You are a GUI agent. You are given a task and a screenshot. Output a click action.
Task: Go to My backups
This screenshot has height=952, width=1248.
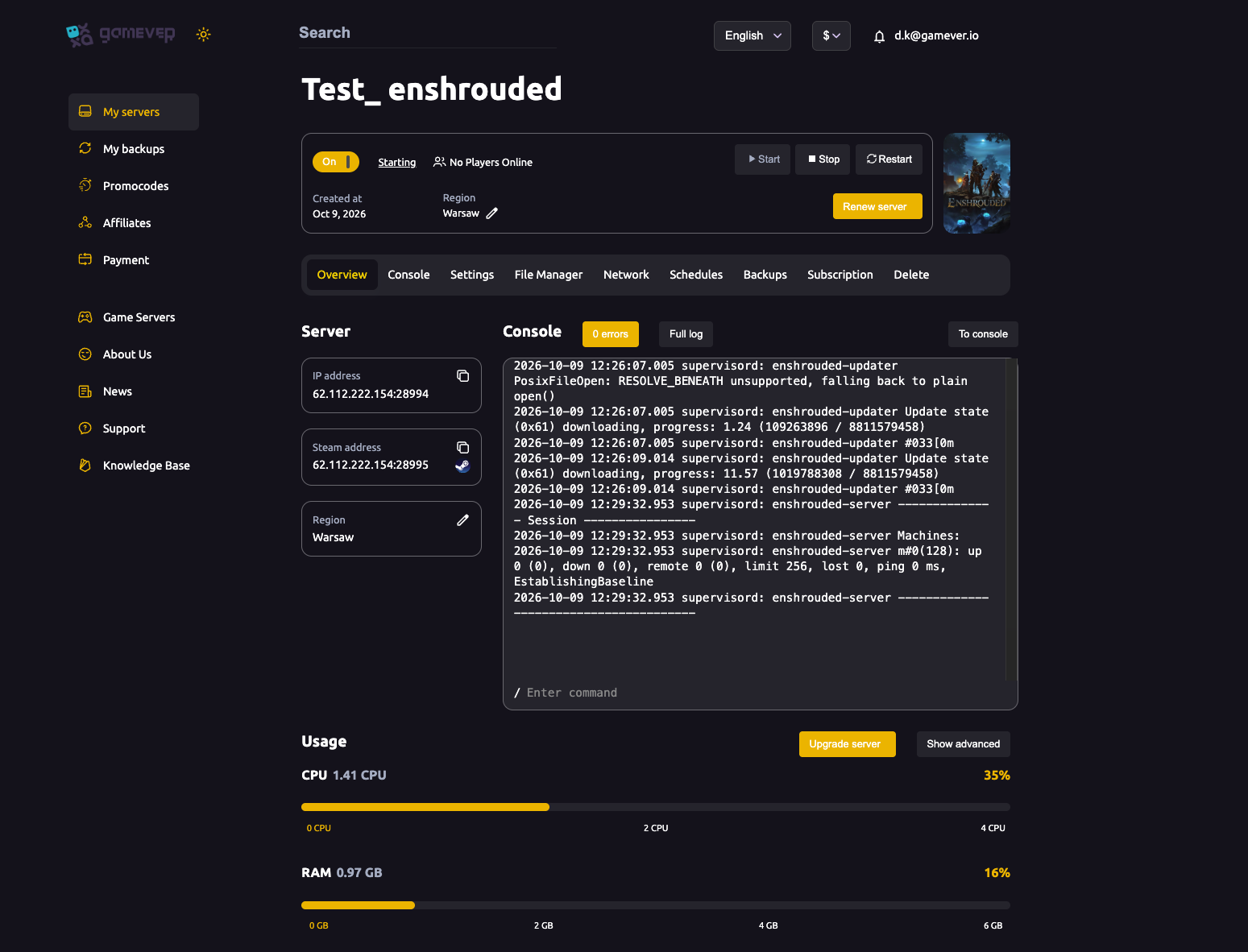point(134,149)
